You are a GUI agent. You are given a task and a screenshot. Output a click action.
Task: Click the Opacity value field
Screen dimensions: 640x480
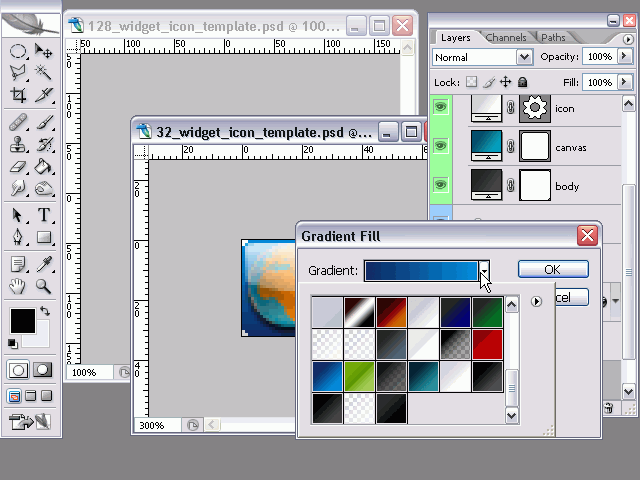tap(600, 56)
